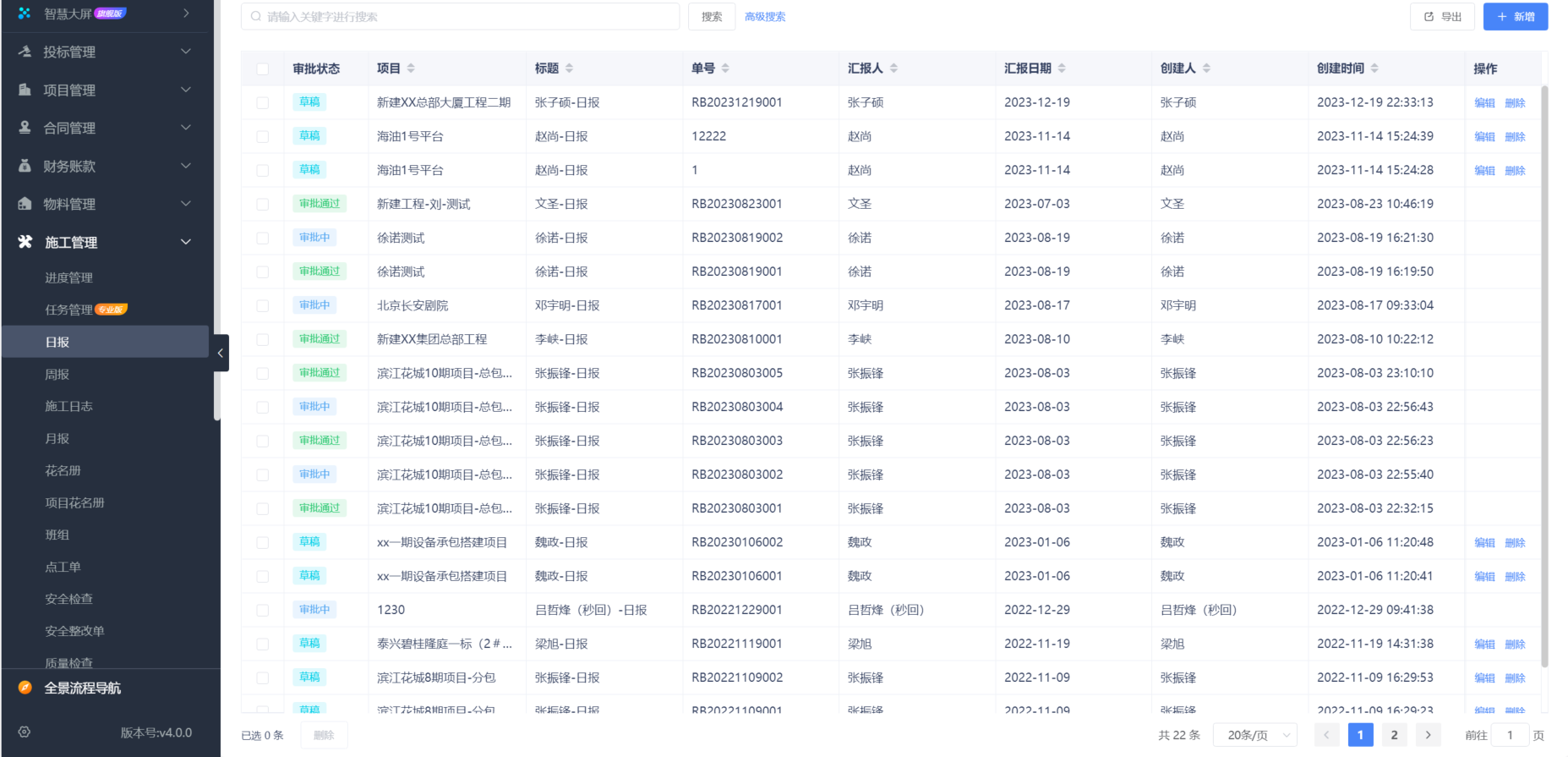1568x757 pixels.
Task: Toggle the select-all header checkbox
Action: click(x=263, y=69)
